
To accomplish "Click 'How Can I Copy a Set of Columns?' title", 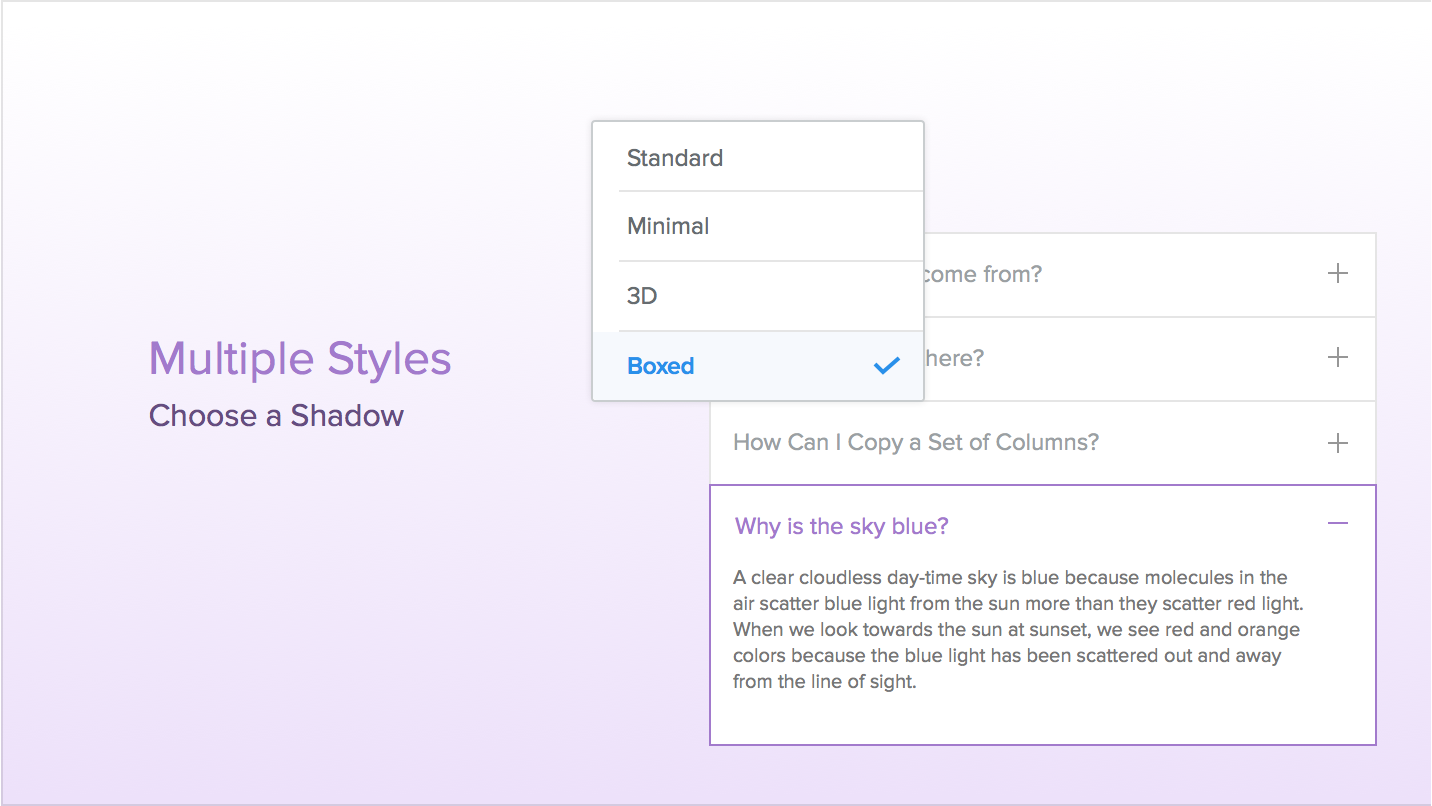I will [x=916, y=442].
